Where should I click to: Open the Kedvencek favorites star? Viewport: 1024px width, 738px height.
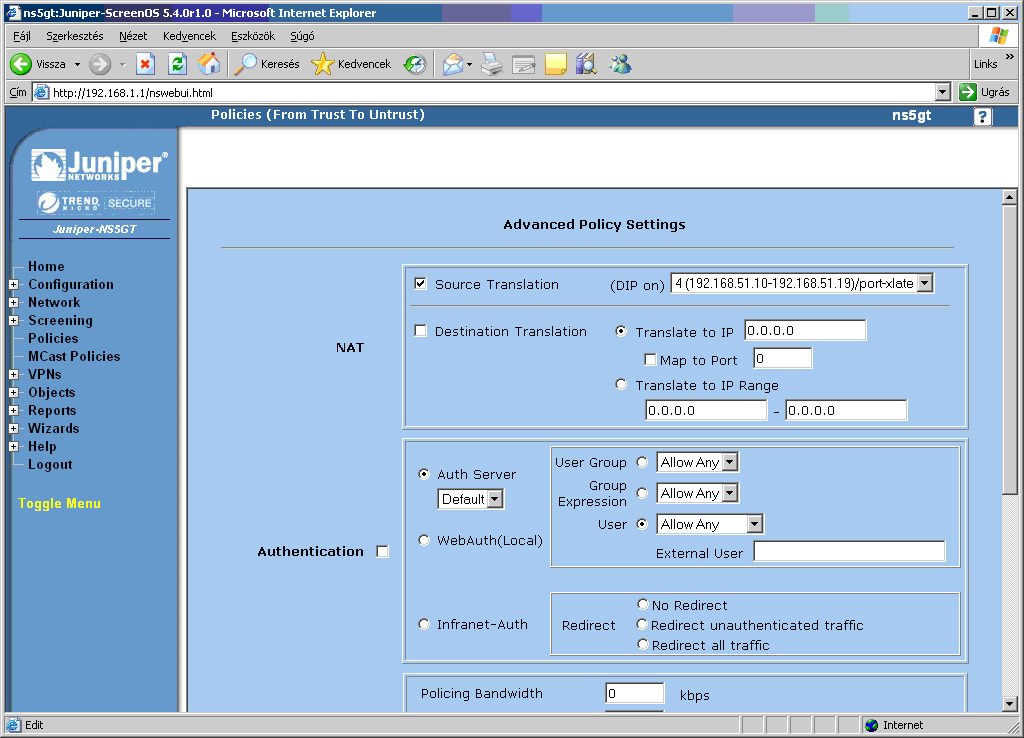(x=350, y=64)
